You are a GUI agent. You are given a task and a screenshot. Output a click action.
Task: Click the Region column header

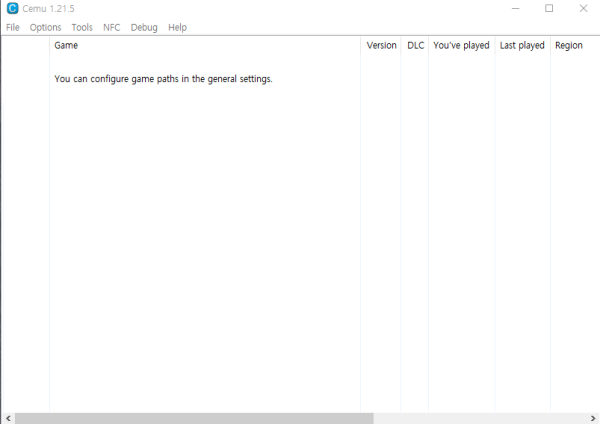click(569, 46)
